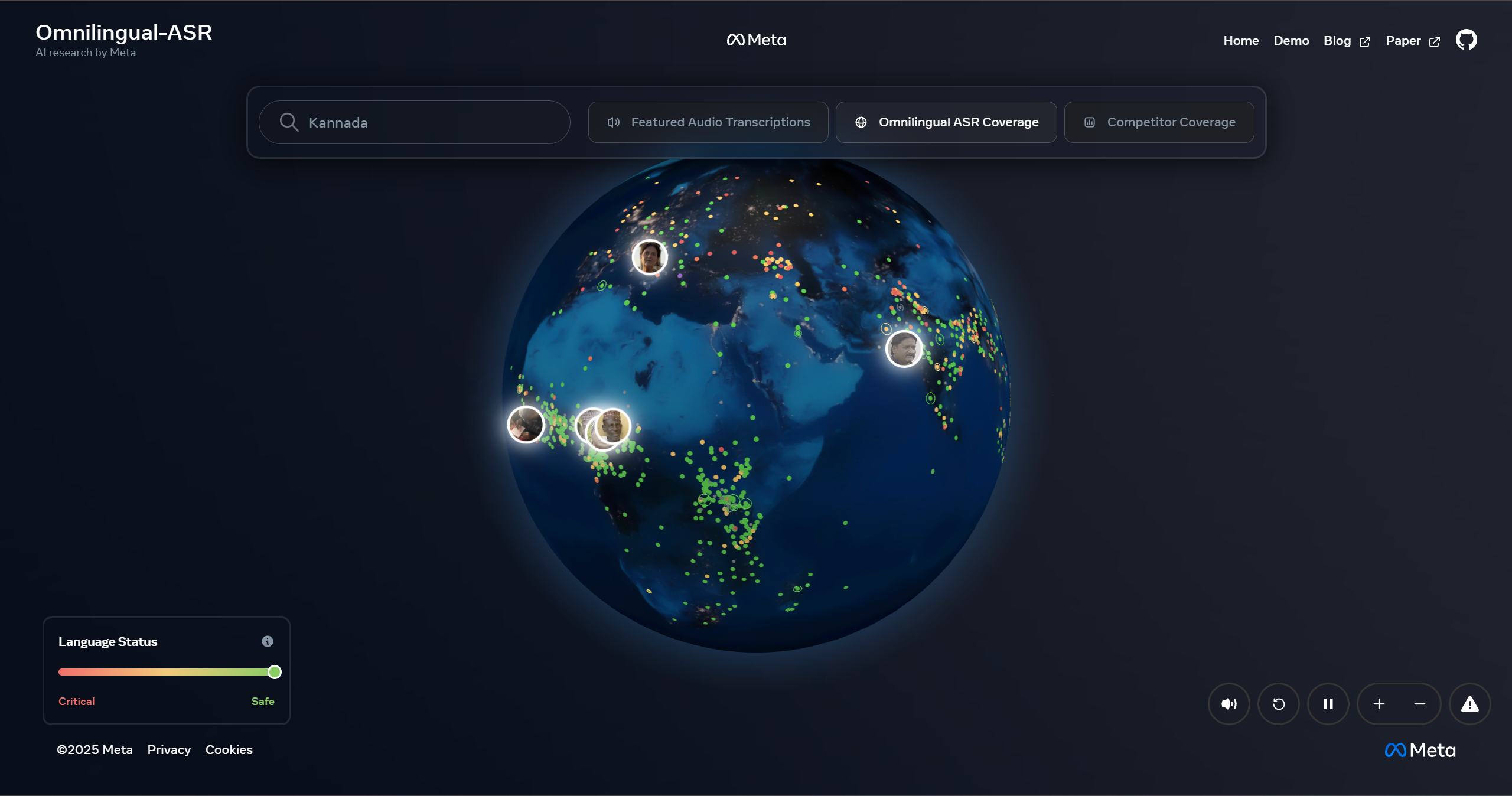The height and width of the screenshot is (796, 1512).
Task: Select Omnilingual ASR Coverage view
Action: [946, 122]
